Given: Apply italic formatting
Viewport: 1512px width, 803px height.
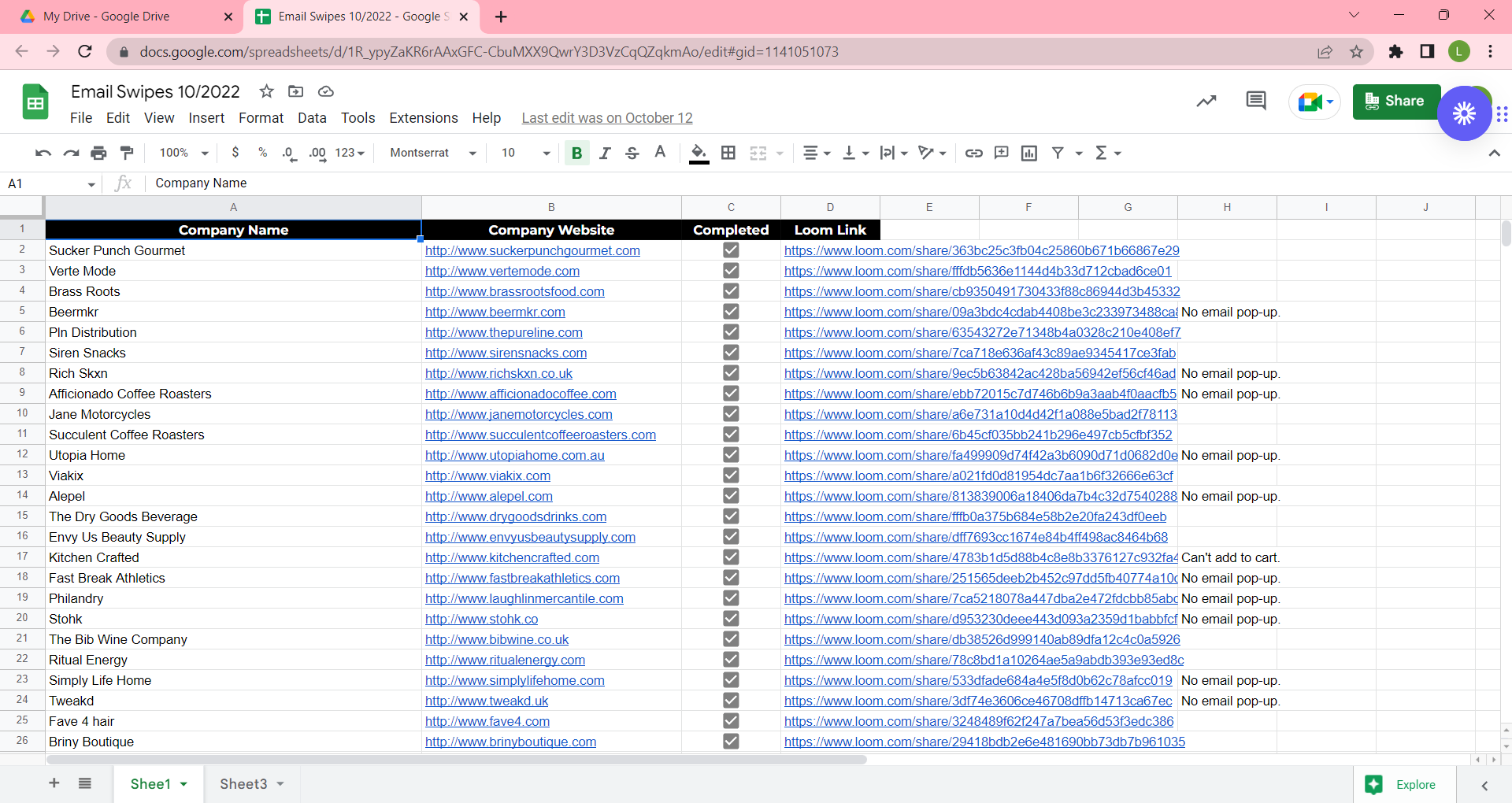Looking at the screenshot, I should click(605, 153).
